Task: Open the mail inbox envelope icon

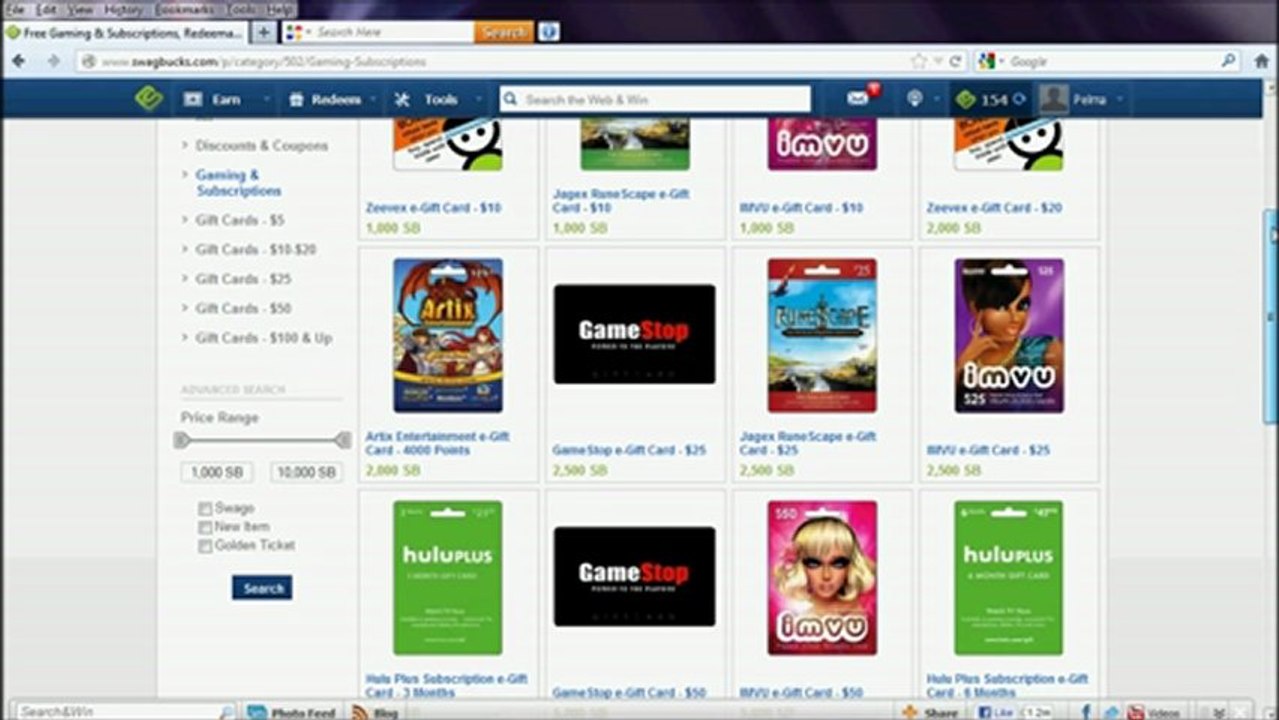Action: pyautogui.click(x=857, y=98)
